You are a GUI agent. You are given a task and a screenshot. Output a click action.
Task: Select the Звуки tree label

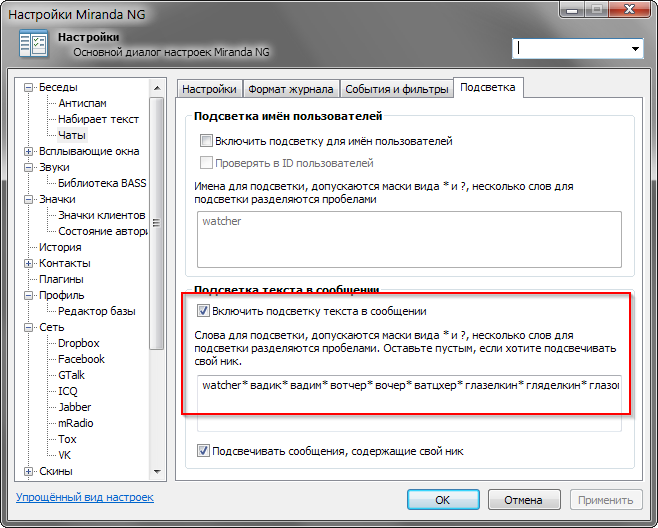[54, 167]
